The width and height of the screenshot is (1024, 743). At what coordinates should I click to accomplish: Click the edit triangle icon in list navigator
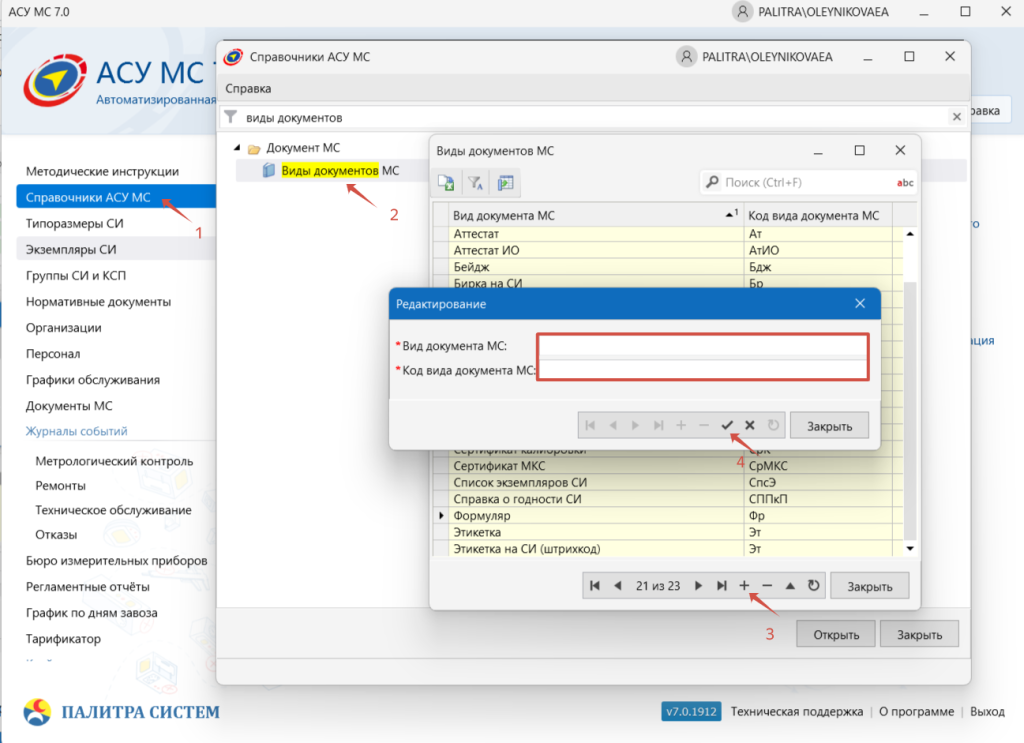click(x=790, y=586)
